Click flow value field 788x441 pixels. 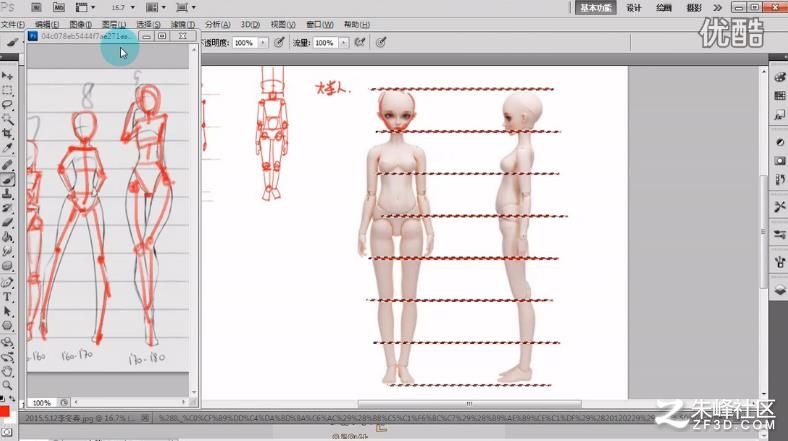pyautogui.click(x=326, y=43)
